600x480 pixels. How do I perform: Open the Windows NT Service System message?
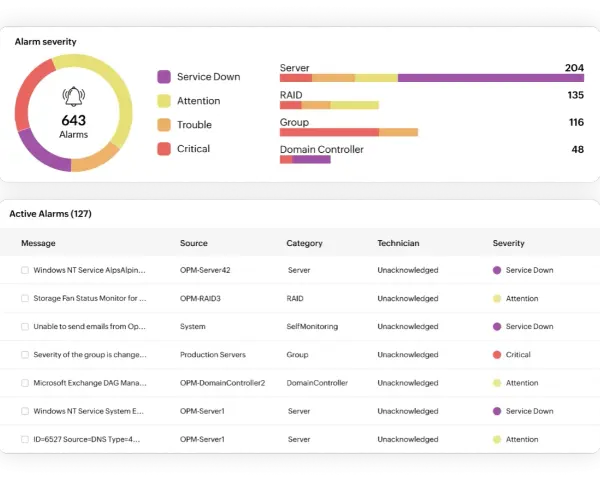[x=88, y=411]
